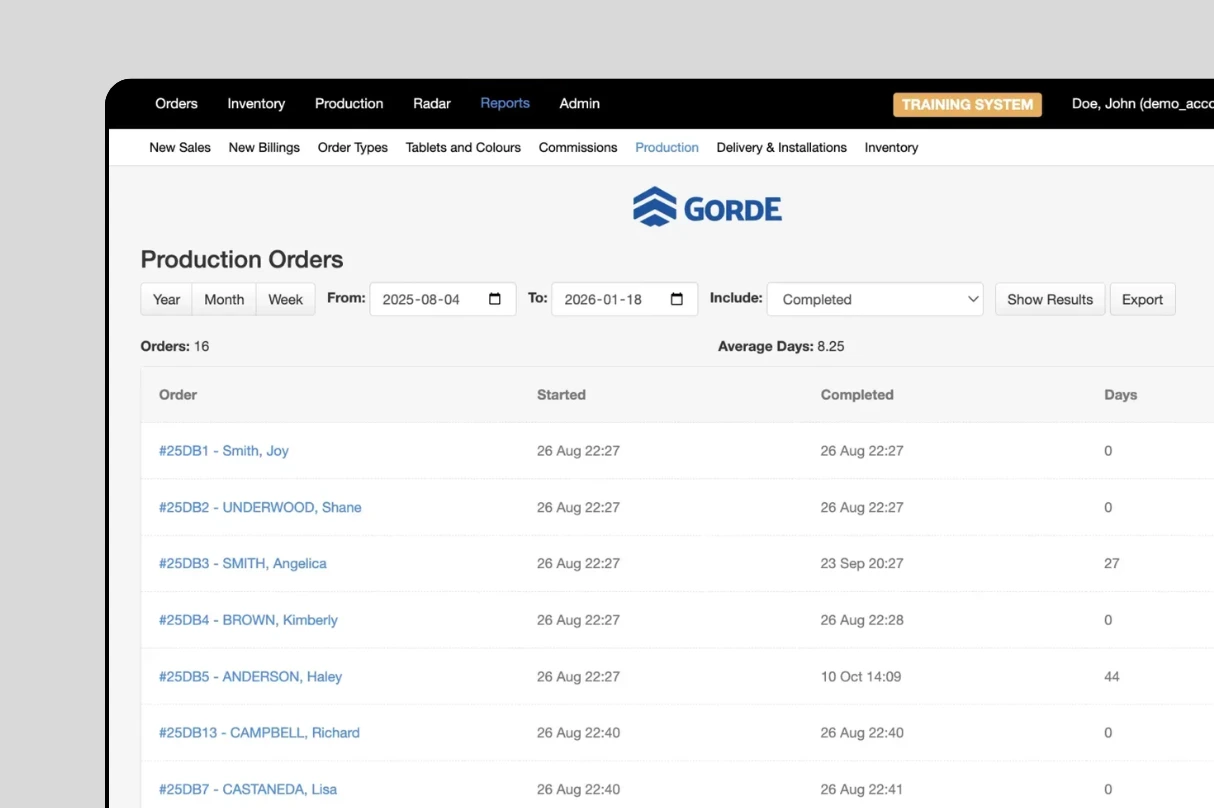Screen dimensions: 1214x808
Task: Focus the From date field 2025-08-04
Action: point(443,299)
